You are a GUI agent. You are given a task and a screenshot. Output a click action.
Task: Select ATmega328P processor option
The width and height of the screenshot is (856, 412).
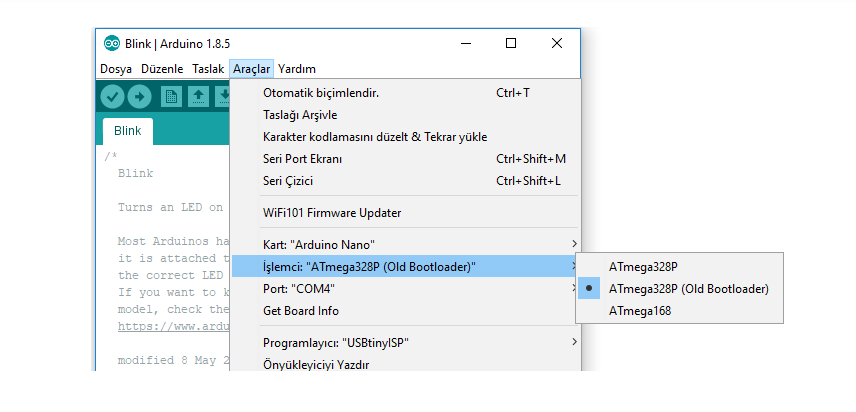coord(680,267)
